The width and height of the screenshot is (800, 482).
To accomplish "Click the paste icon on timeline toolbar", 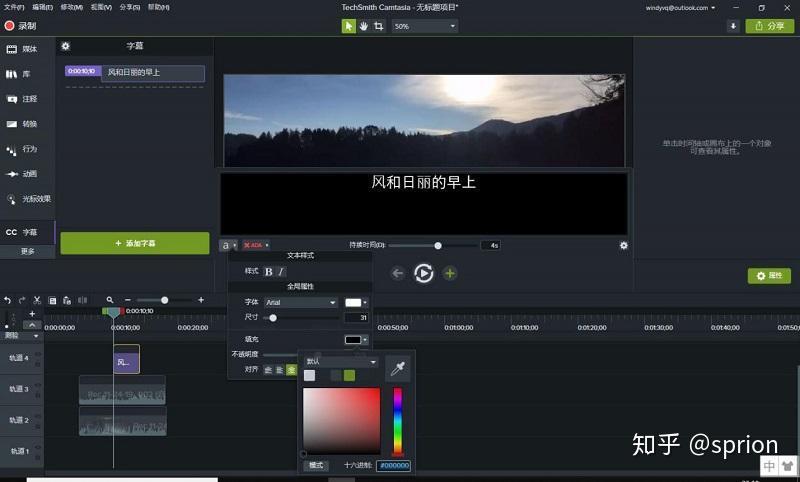I will (x=67, y=300).
